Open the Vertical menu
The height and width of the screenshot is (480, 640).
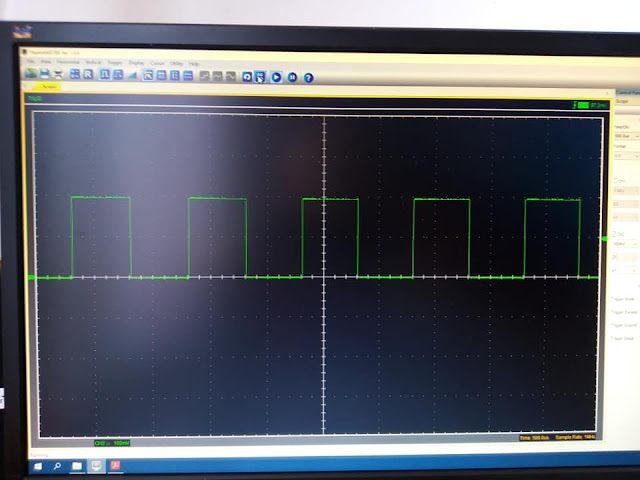[93, 62]
